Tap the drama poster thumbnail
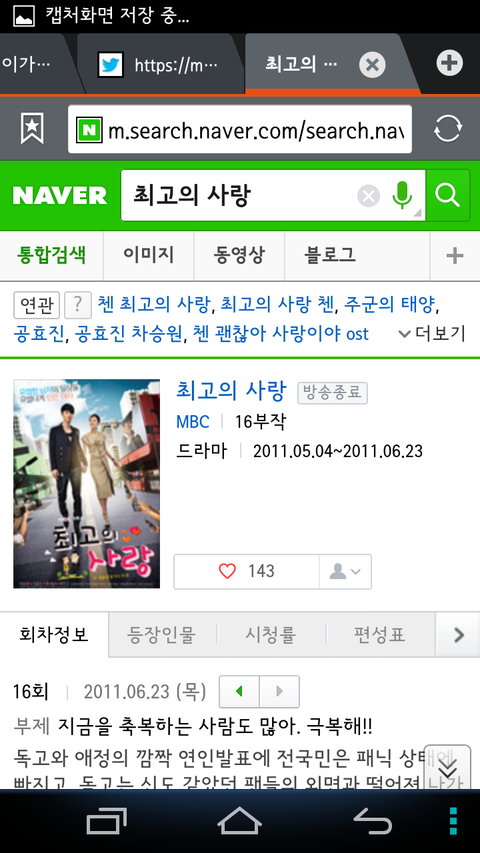The height and width of the screenshot is (853, 480). (x=87, y=484)
